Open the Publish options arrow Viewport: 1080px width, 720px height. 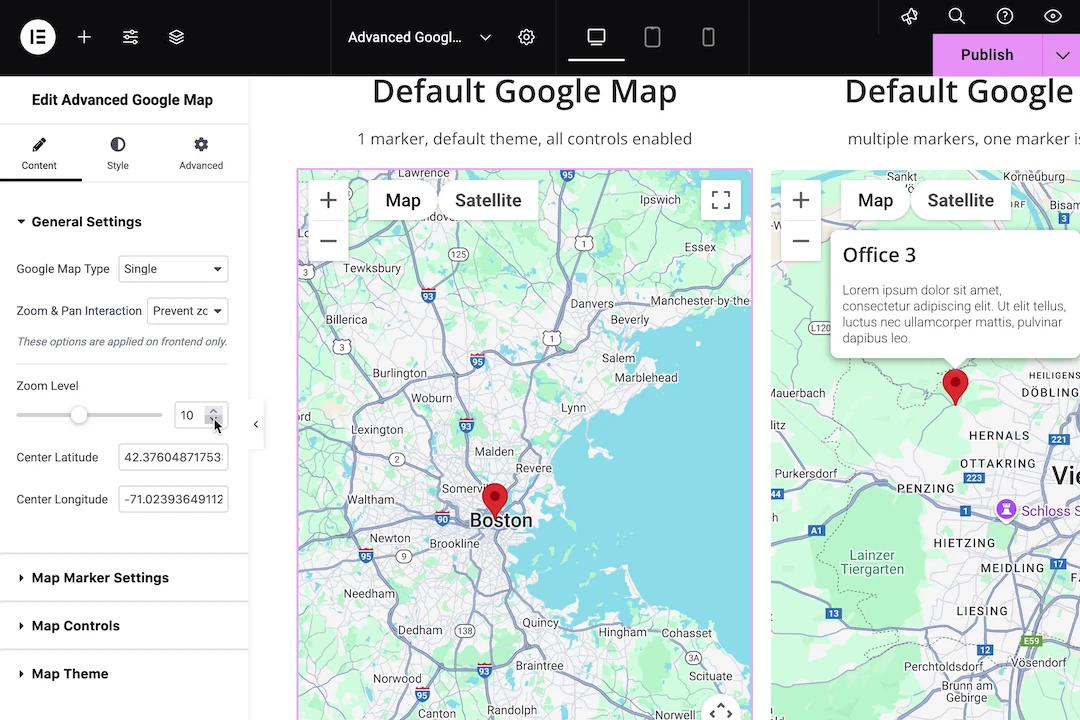click(1061, 55)
